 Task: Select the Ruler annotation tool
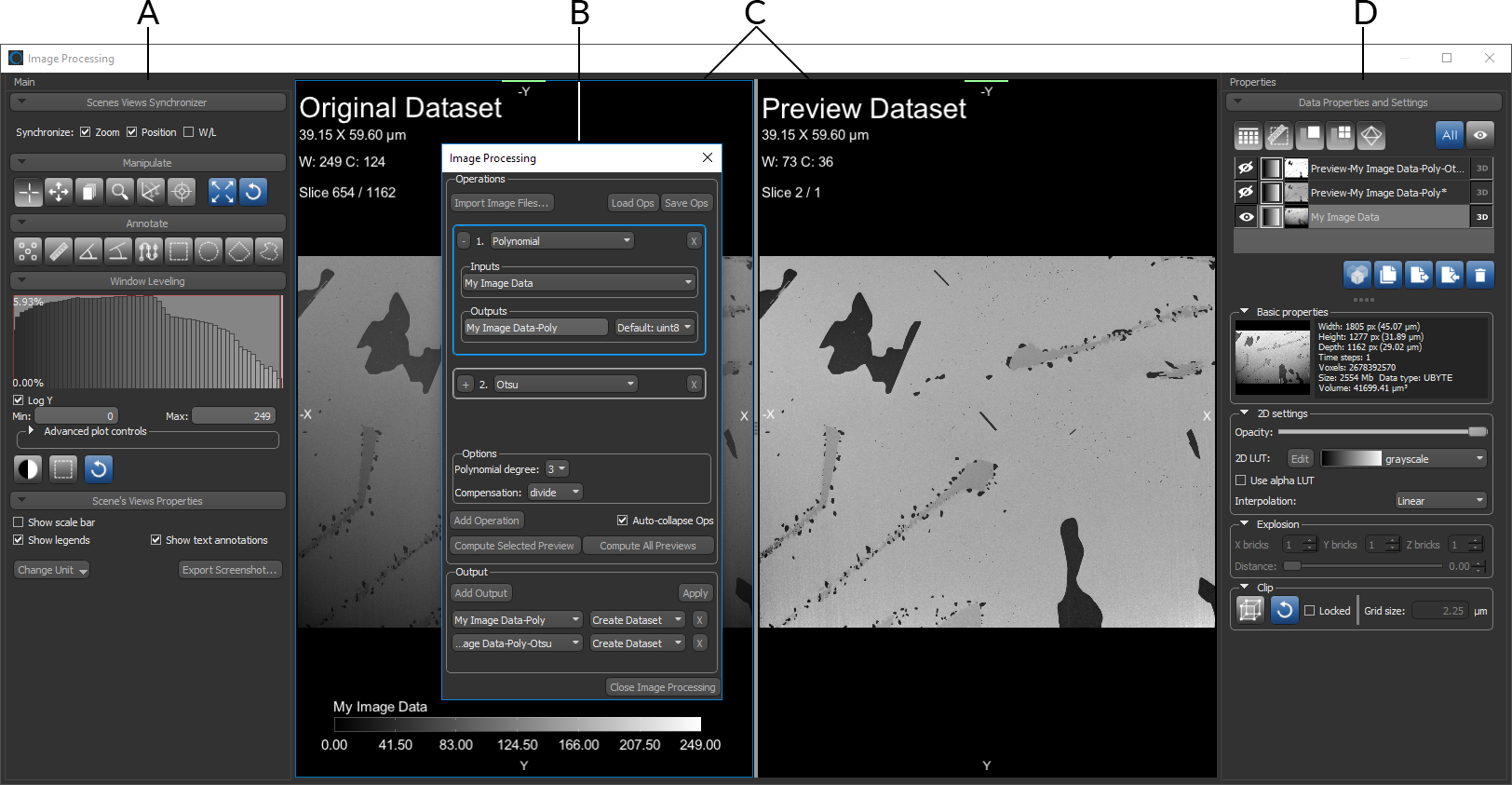pos(58,250)
